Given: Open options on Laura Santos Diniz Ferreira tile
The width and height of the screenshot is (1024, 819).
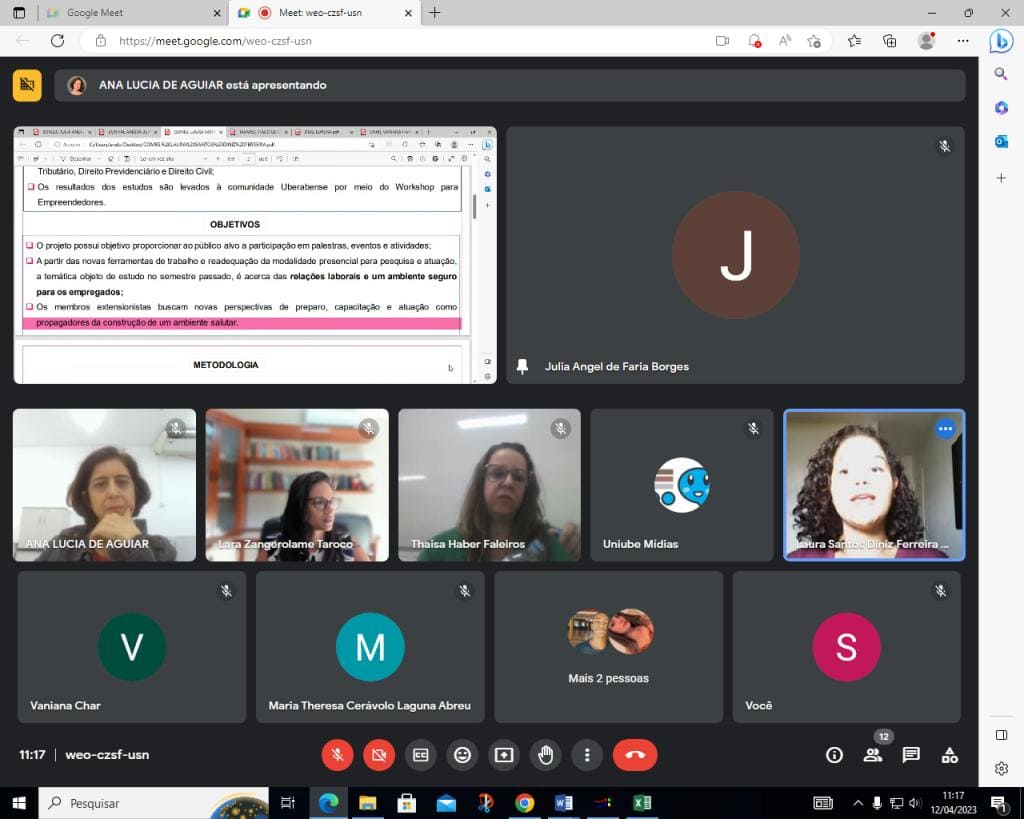Looking at the screenshot, I should point(945,428).
